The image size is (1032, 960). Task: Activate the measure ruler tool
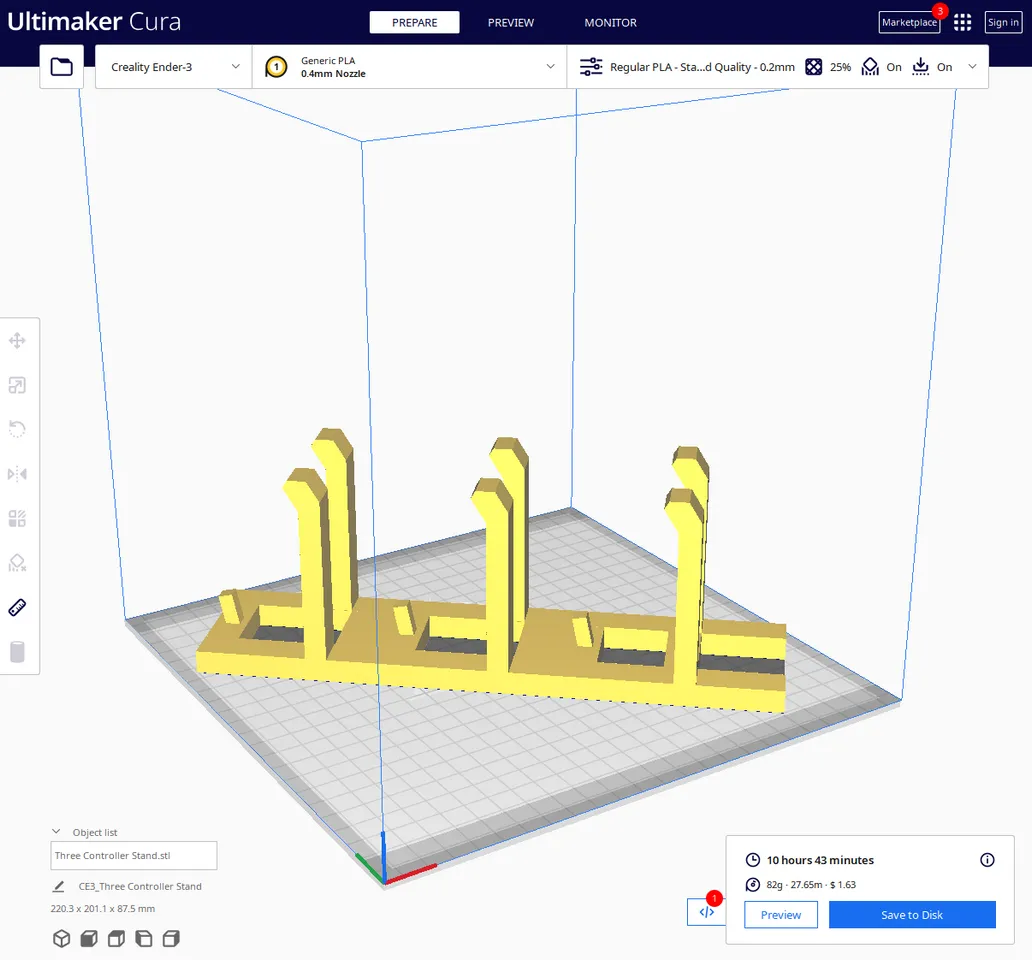point(17,607)
